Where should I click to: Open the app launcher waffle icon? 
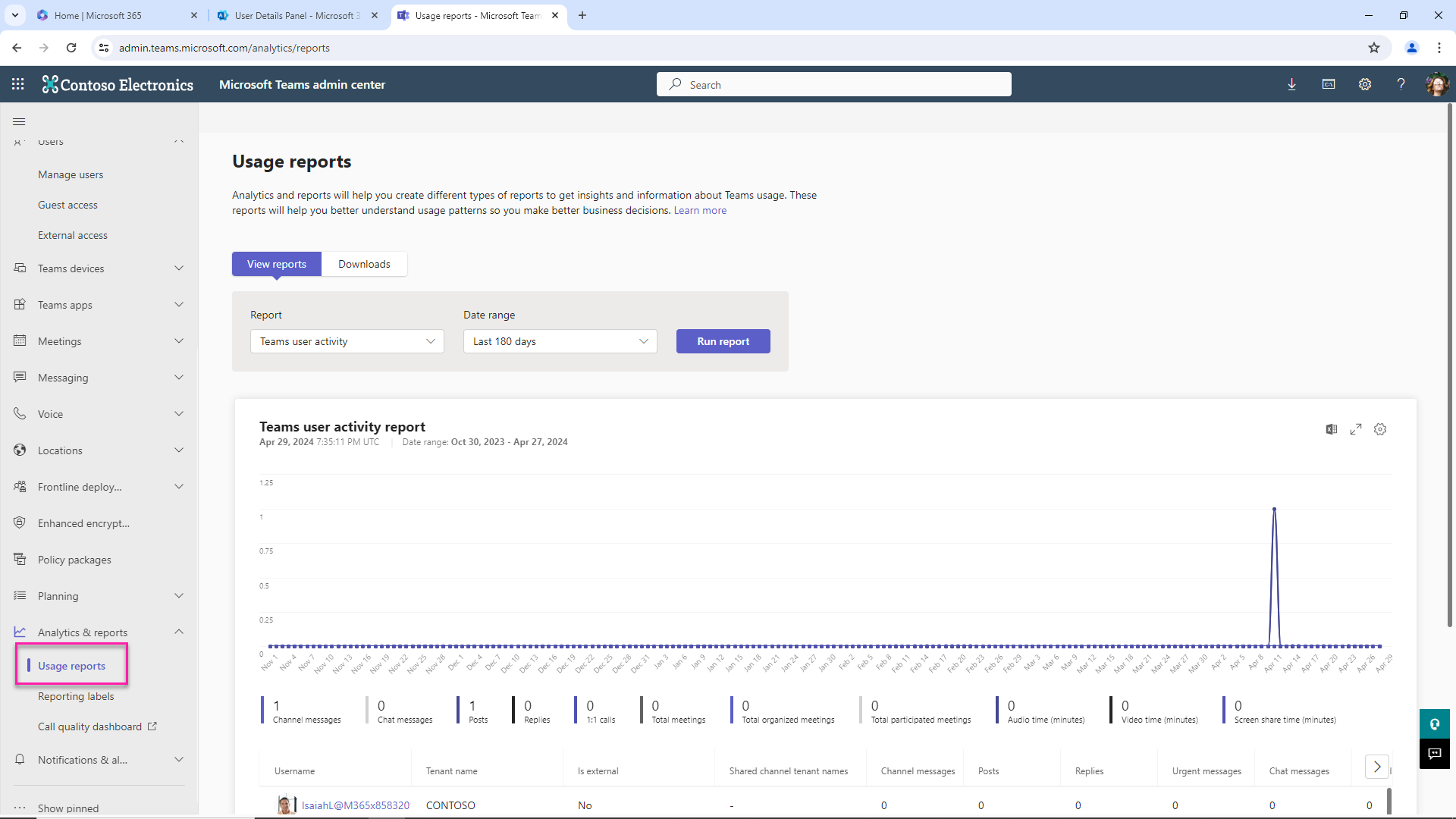pyautogui.click(x=18, y=84)
